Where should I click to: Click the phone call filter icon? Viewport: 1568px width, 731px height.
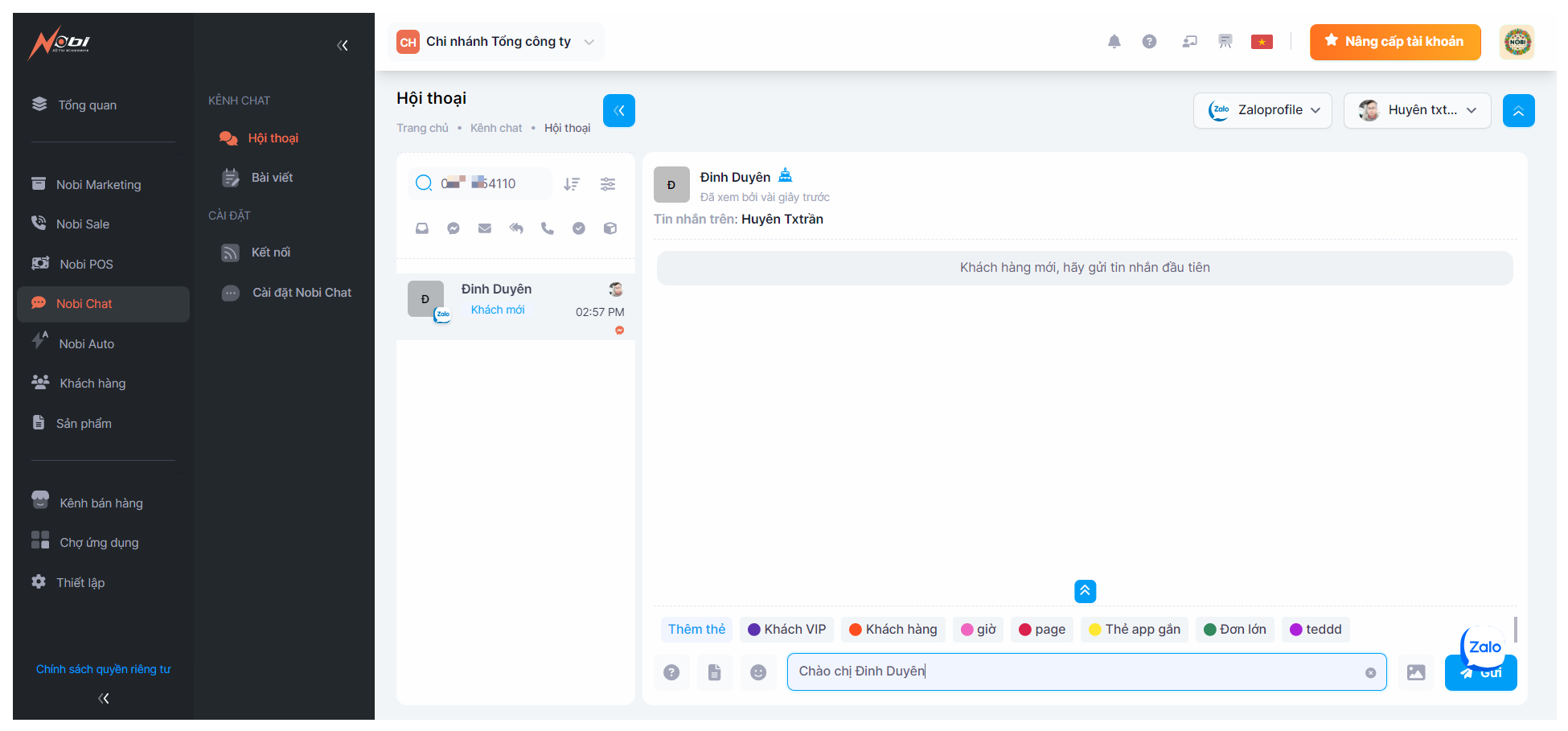(x=548, y=228)
